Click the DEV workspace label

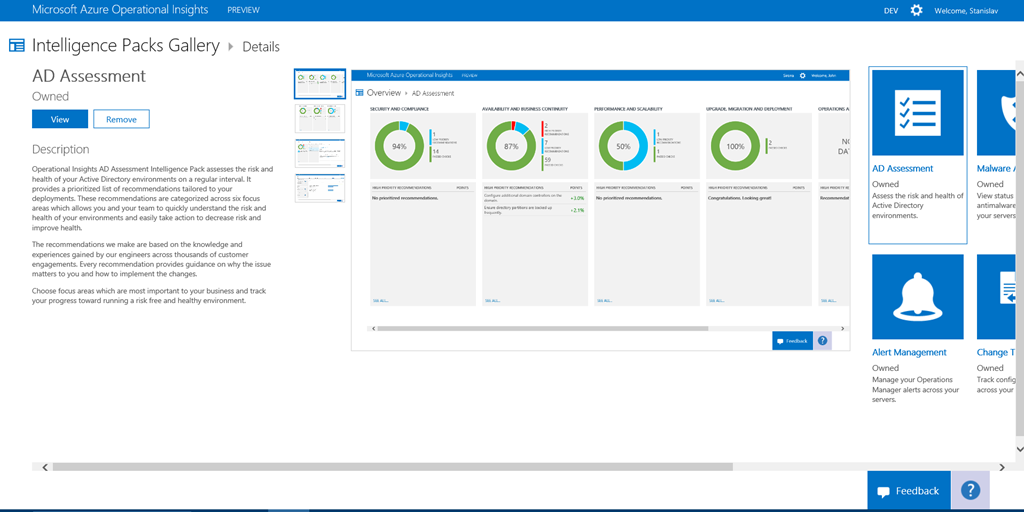[891, 10]
